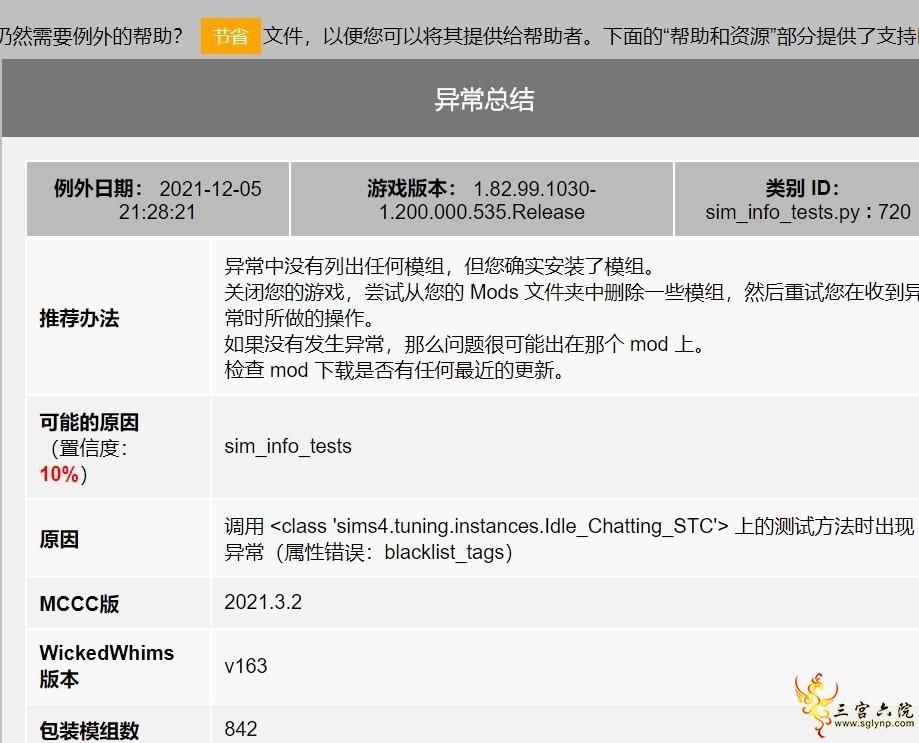Click the red 10% confidence value
The height and width of the screenshot is (743, 919).
(x=59, y=474)
